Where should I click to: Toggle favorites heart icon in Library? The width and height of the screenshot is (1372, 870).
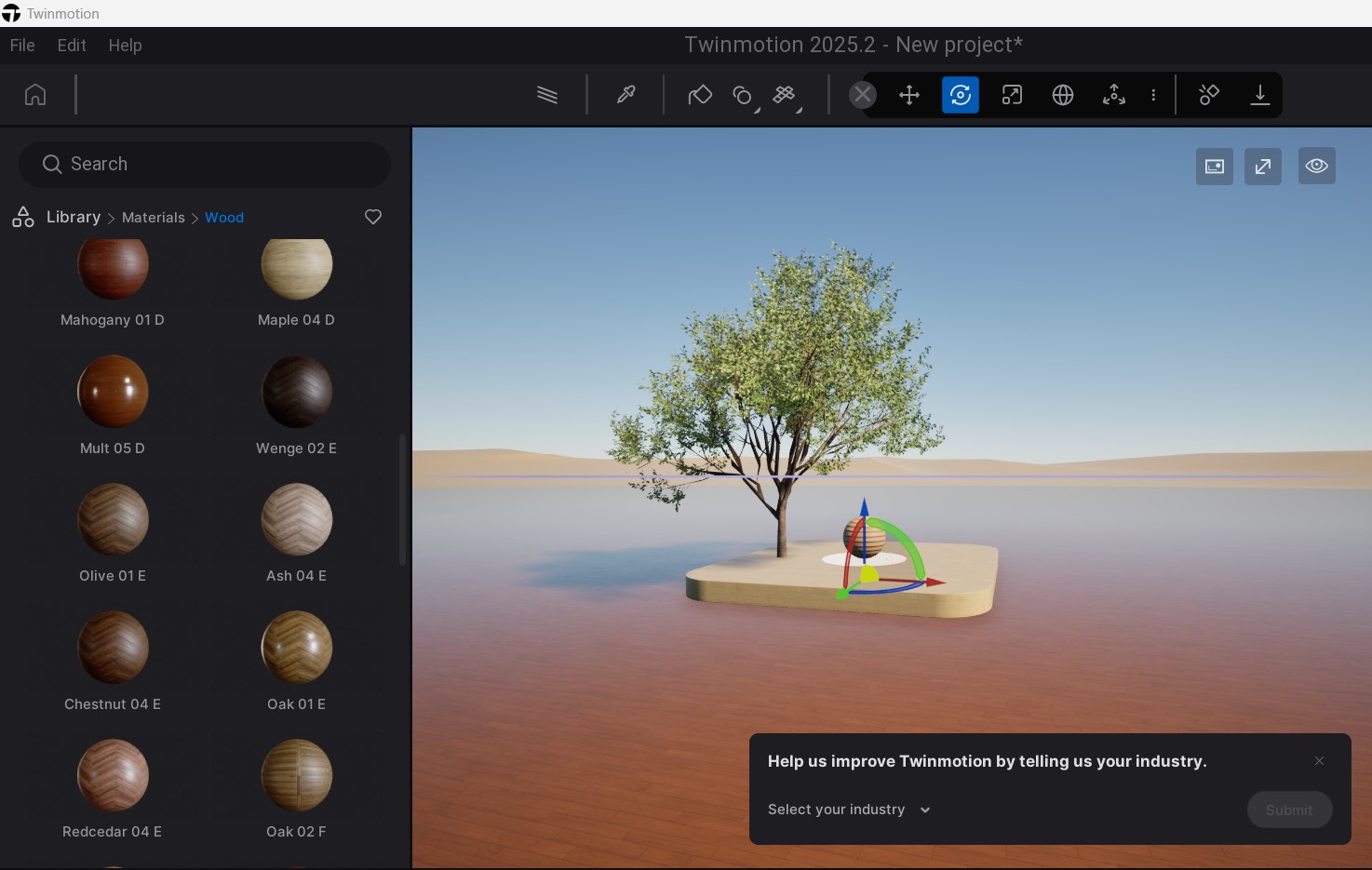coord(373,217)
